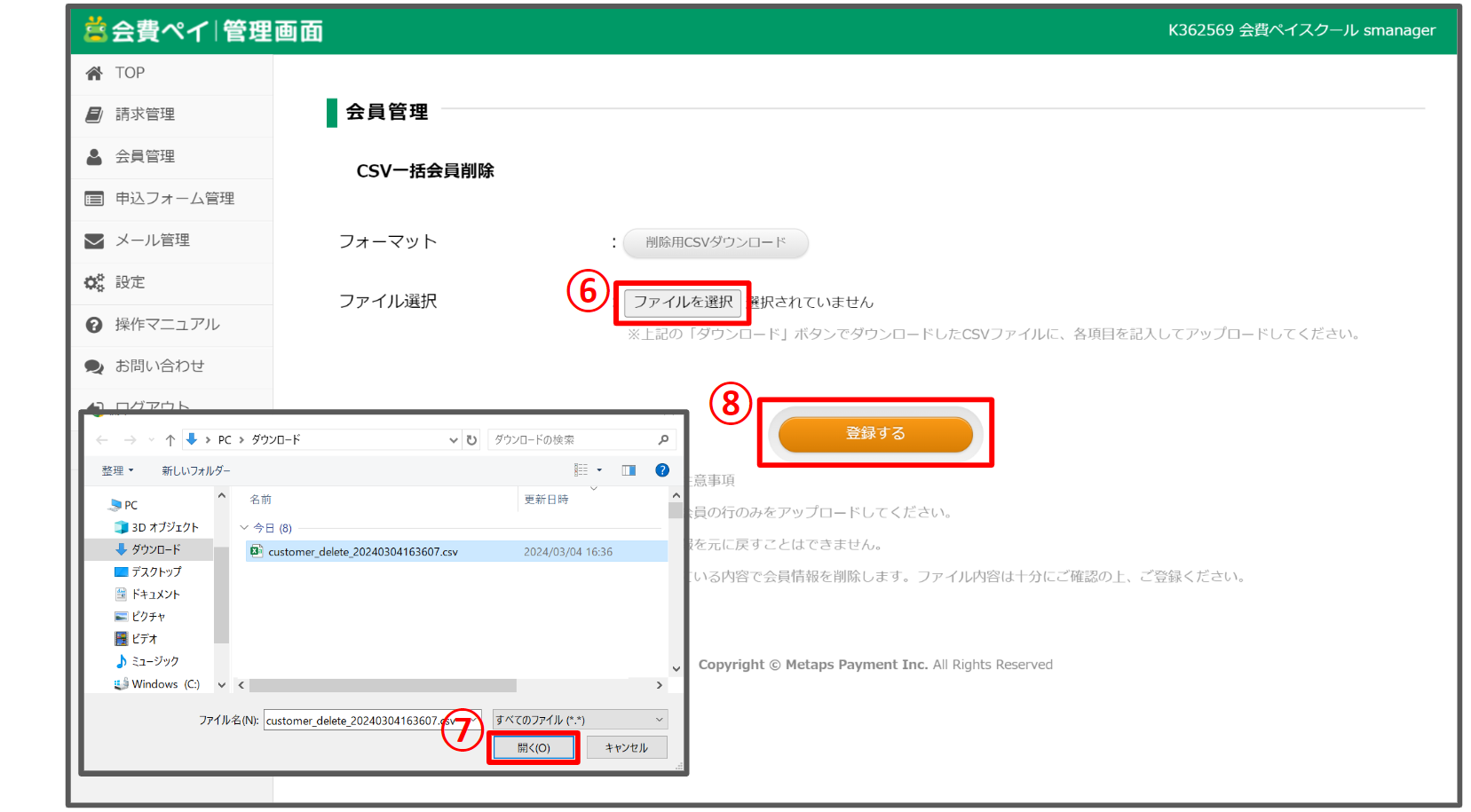Viewport: 1471px width, 812px height.
Task: Open 操作マニュアル via the question mark icon
Action: point(95,324)
